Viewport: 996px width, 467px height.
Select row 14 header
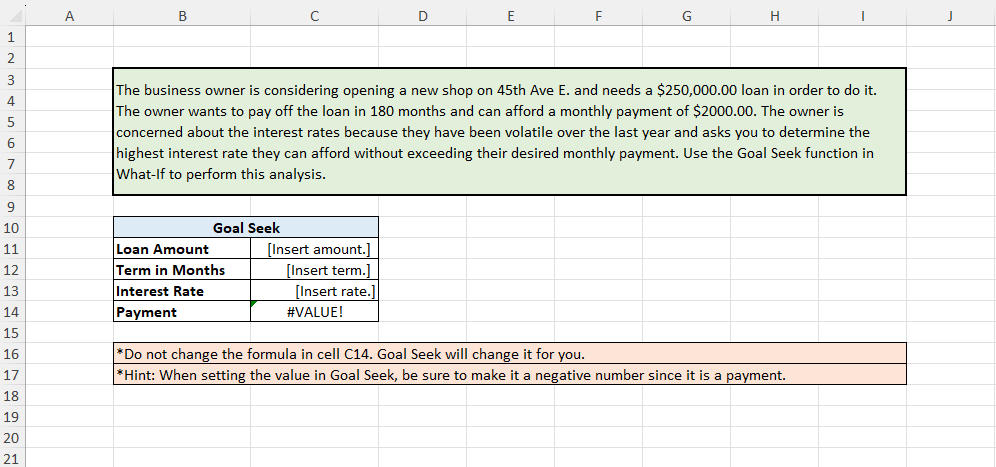pos(13,311)
